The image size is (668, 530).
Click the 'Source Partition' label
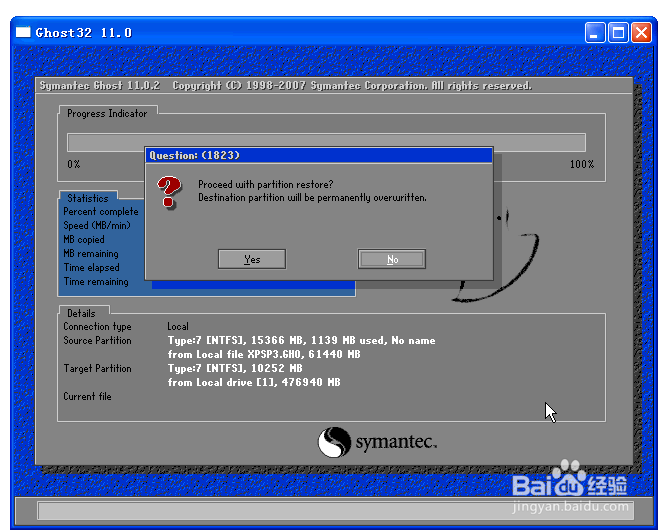click(x=97, y=340)
